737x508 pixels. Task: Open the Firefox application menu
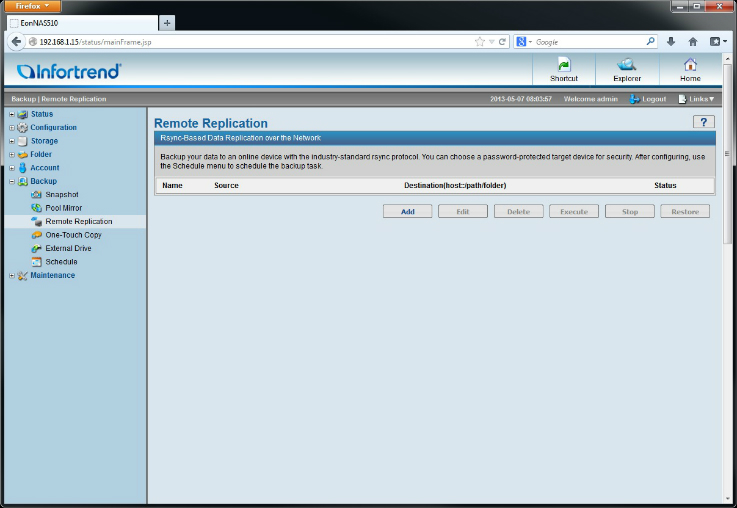pyautogui.click(x=32, y=6)
